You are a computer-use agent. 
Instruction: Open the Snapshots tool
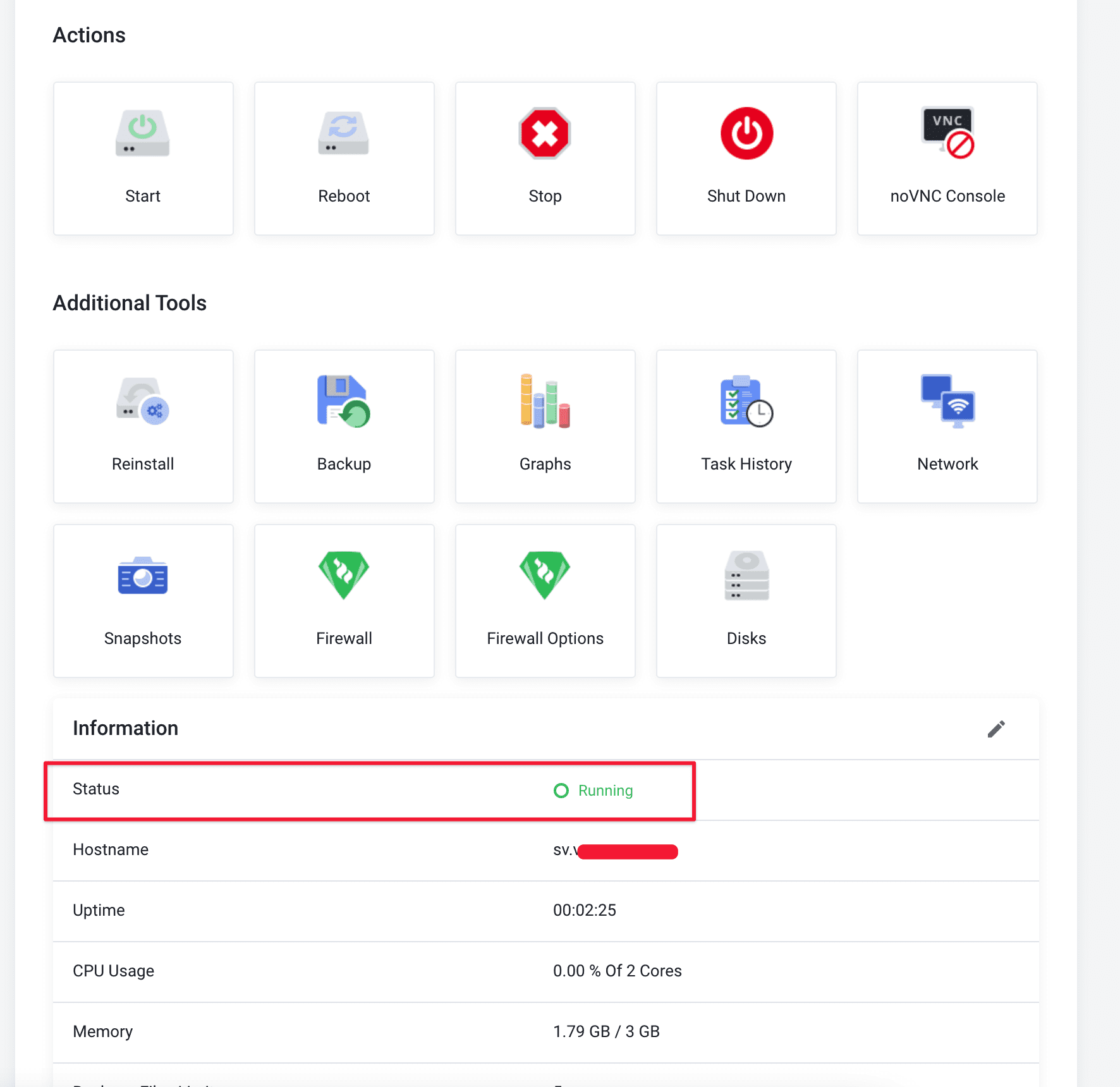143,600
